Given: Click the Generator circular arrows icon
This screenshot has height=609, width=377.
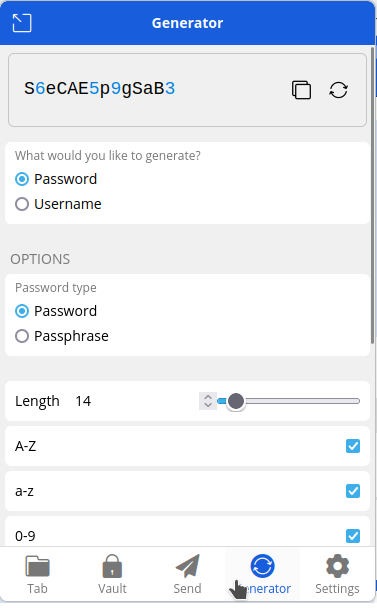Looking at the screenshot, I should (262, 566).
